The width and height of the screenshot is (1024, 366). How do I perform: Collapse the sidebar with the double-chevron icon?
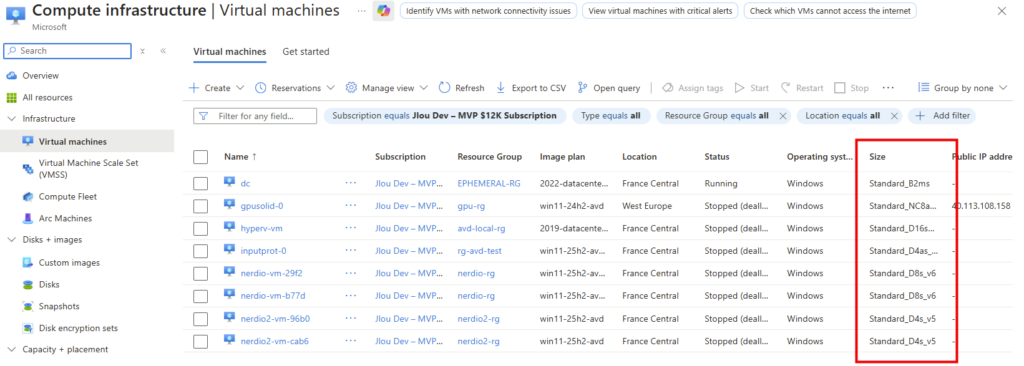tap(163, 51)
